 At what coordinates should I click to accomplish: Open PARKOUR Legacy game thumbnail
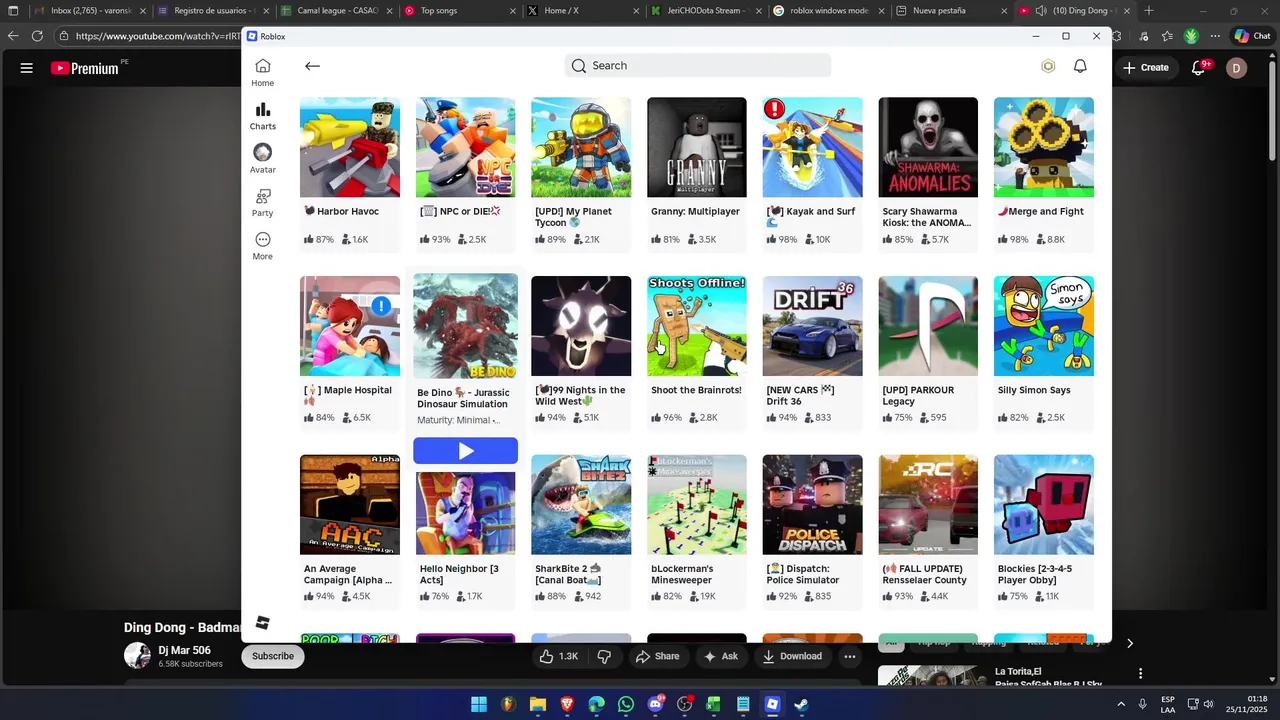click(928, 326)
